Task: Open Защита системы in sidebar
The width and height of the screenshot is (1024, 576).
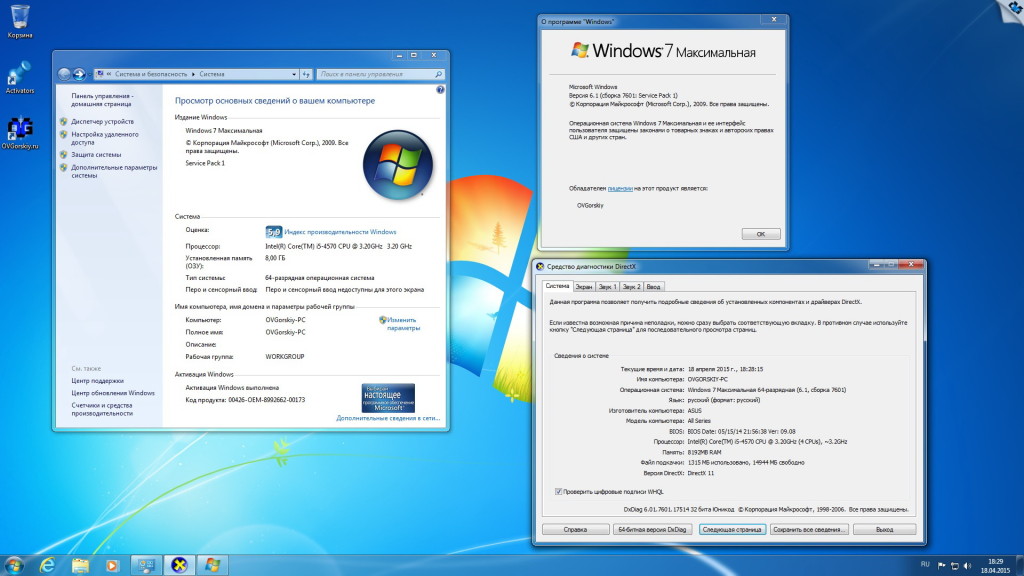Action: [96, 155]
